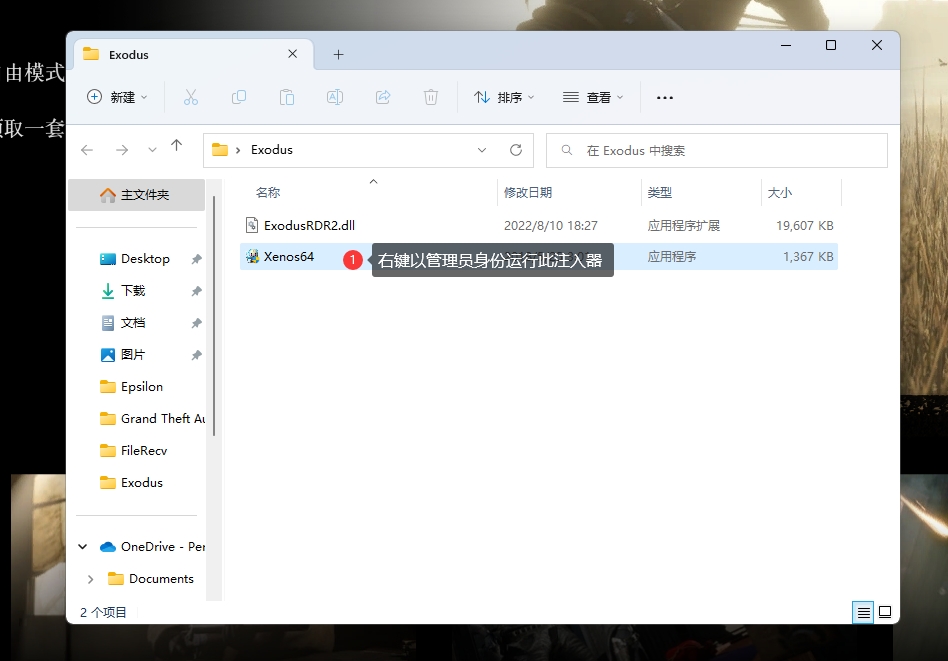
Task: Open the 查看 (View) menu
Action: (593, 97)
